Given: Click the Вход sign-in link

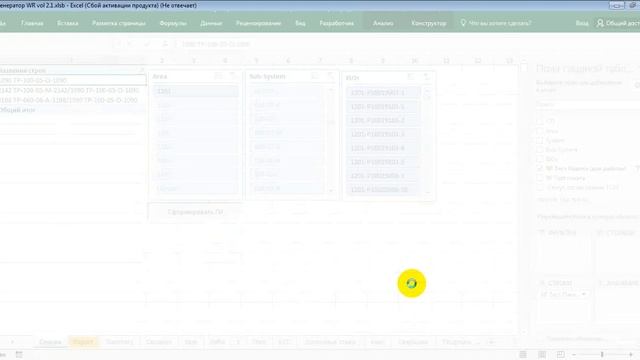Looking at the screenshot, I should [582, 23].
